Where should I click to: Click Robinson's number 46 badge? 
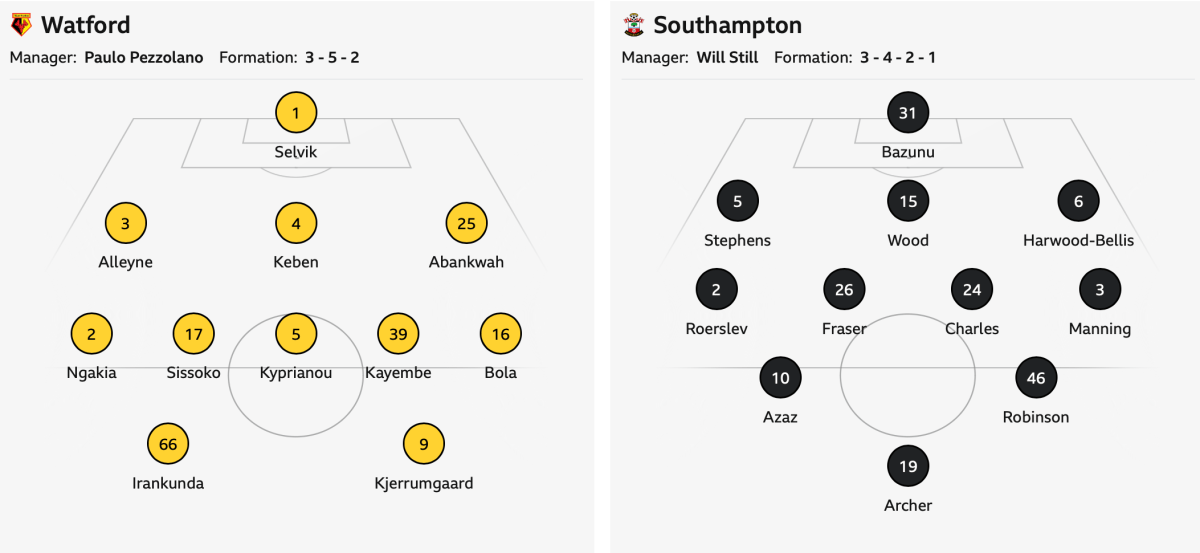[x=1036, y=378]
